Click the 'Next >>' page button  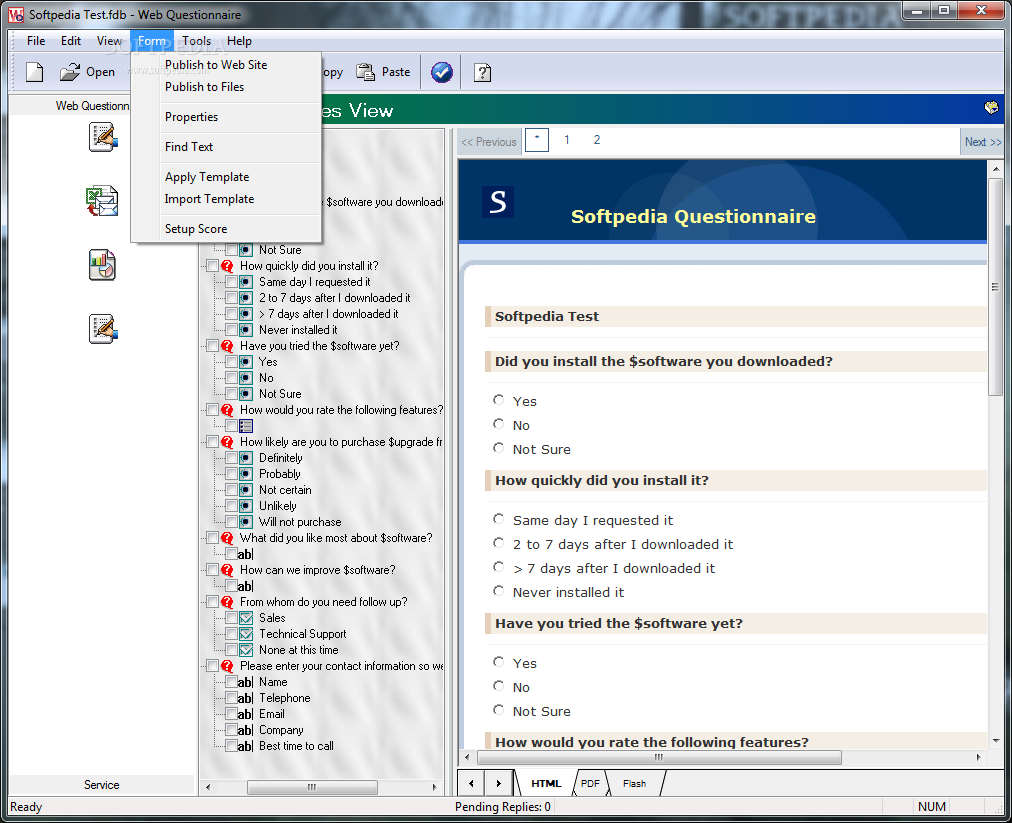(x=982, y=141)
